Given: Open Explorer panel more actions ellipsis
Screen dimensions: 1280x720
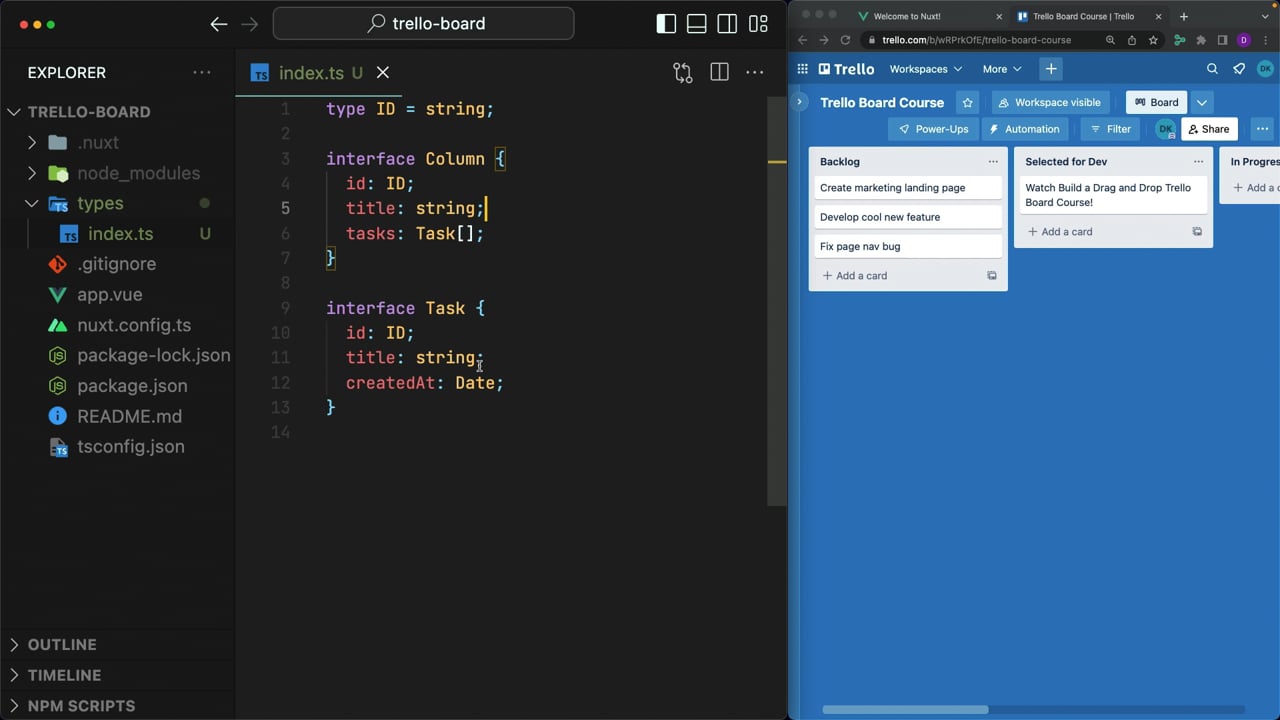Looking at the screenshot, I should point(202,72).
